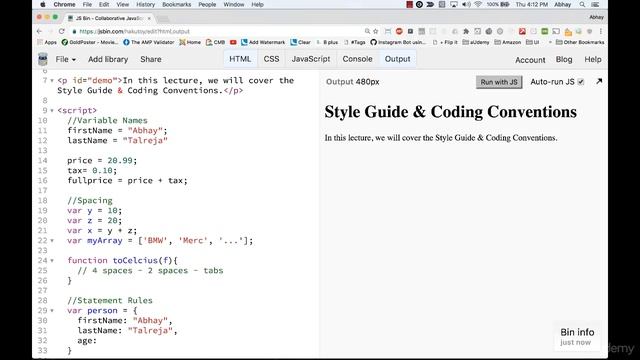Image resolution: width=640 pixels, height=360 pixels.
Task: Click the Add Watermark bookmark
Action: pos(263,42)
